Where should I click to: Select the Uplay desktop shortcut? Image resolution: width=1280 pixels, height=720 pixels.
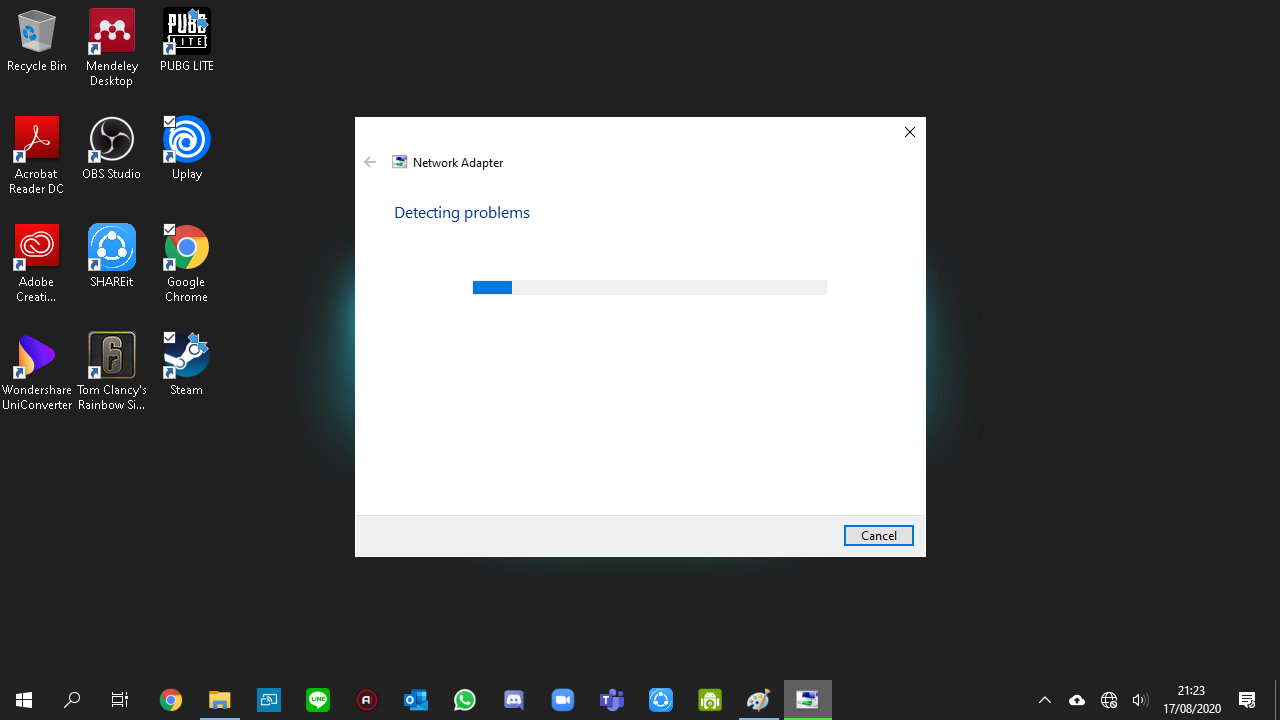187,149
